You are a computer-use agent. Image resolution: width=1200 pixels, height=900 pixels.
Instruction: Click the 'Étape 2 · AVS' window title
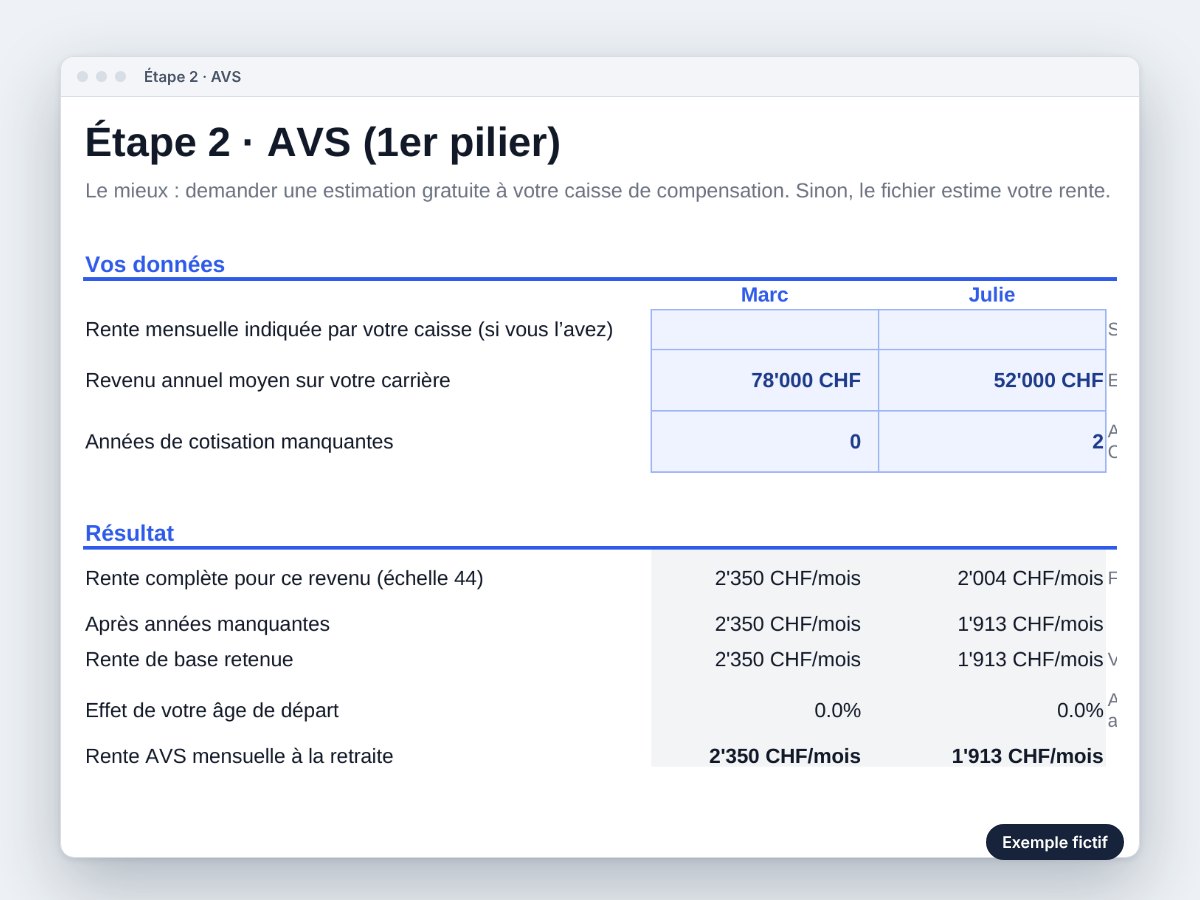coord(192,77)
